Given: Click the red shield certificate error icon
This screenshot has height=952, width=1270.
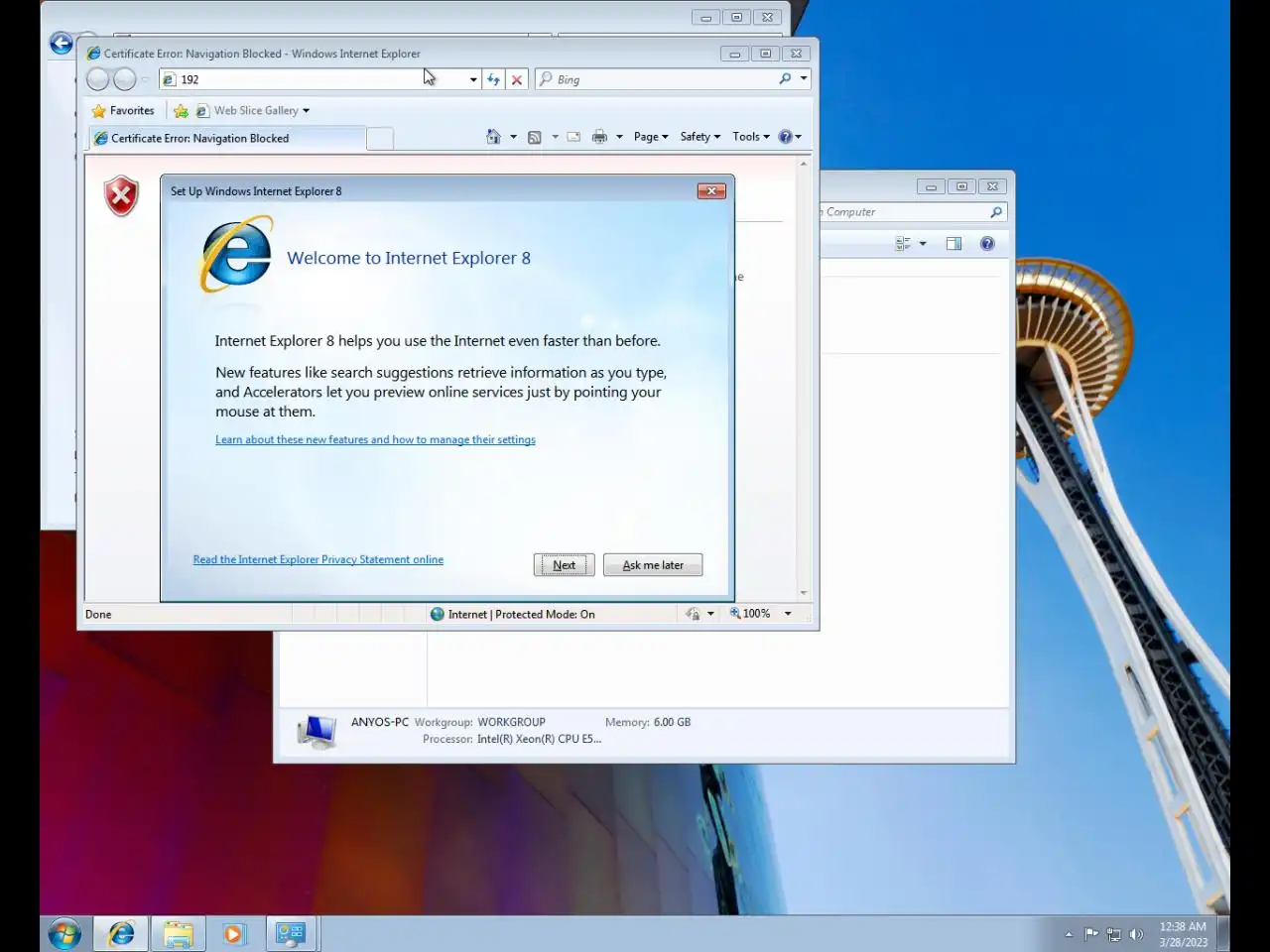Looking at the screenshot, I should coord(121,195).
